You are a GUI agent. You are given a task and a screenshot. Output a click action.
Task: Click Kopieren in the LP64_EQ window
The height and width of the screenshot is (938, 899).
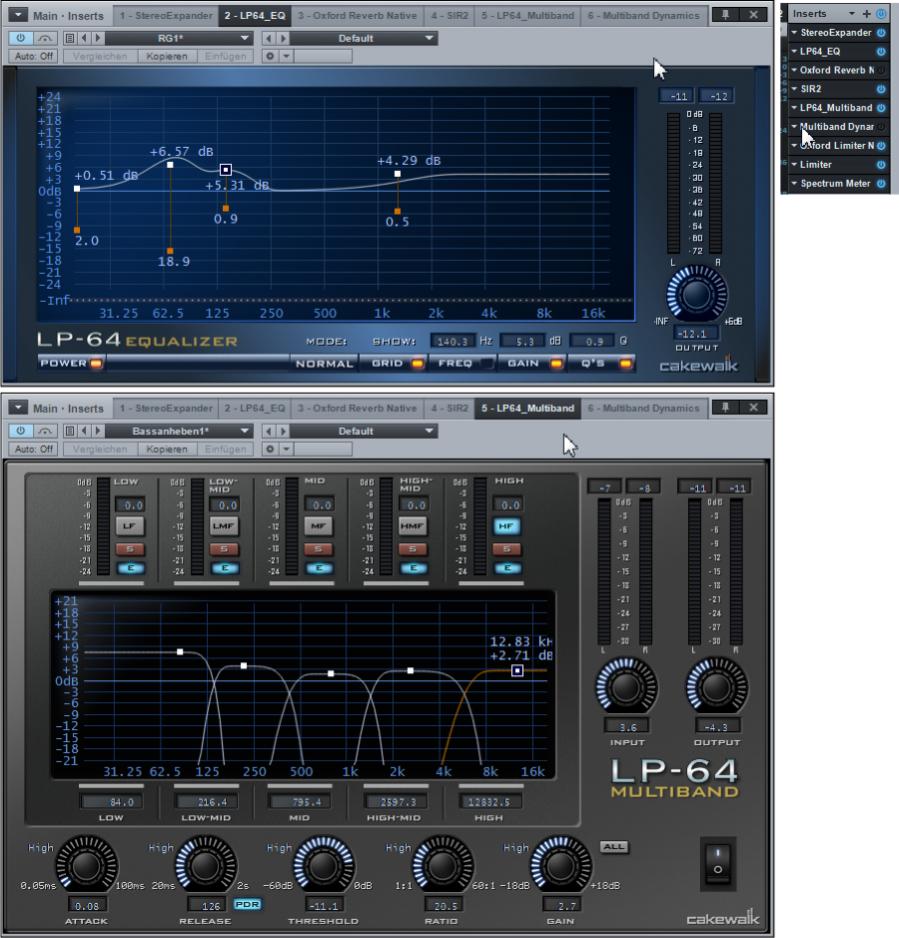[x=166, y=56]
